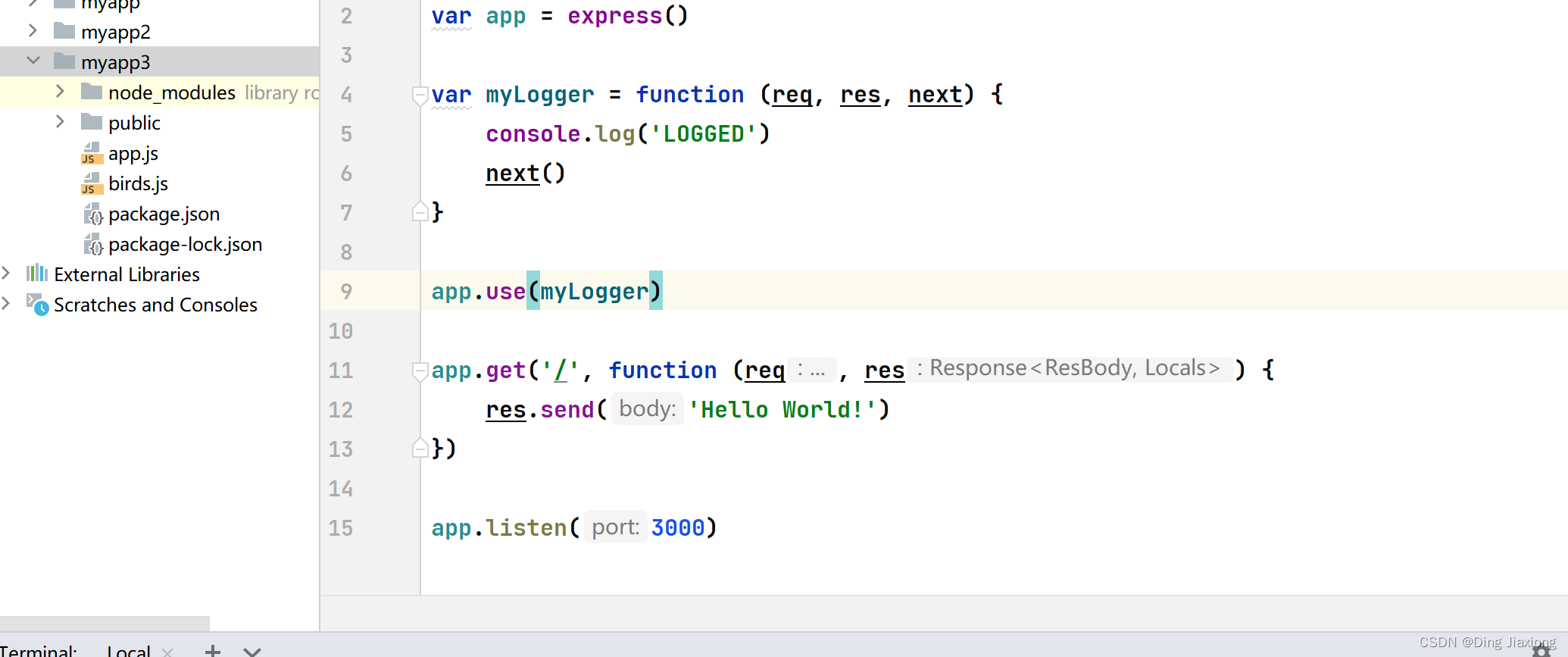Click the Scratches and Consoles icon
Image resolution: width=1568 pixels, height=657 pixels.
[37, 304]
